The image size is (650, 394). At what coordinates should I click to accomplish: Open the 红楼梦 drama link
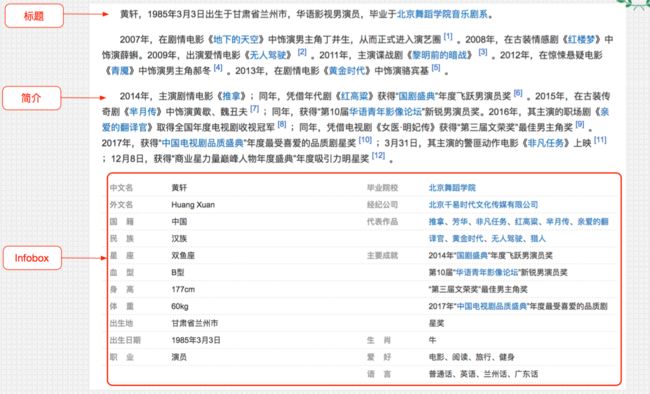pos(581,40)
